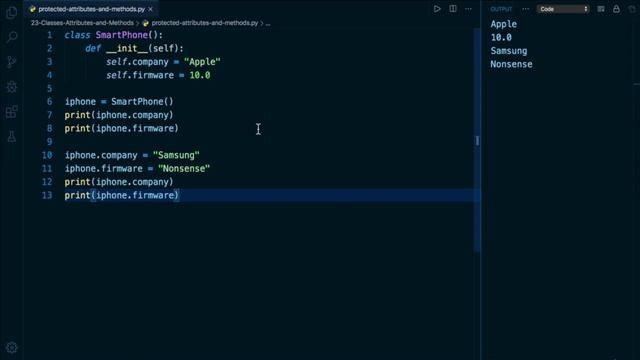Click the "Samsung" string on line 10
640x360 pixels.
click(176, 155)
